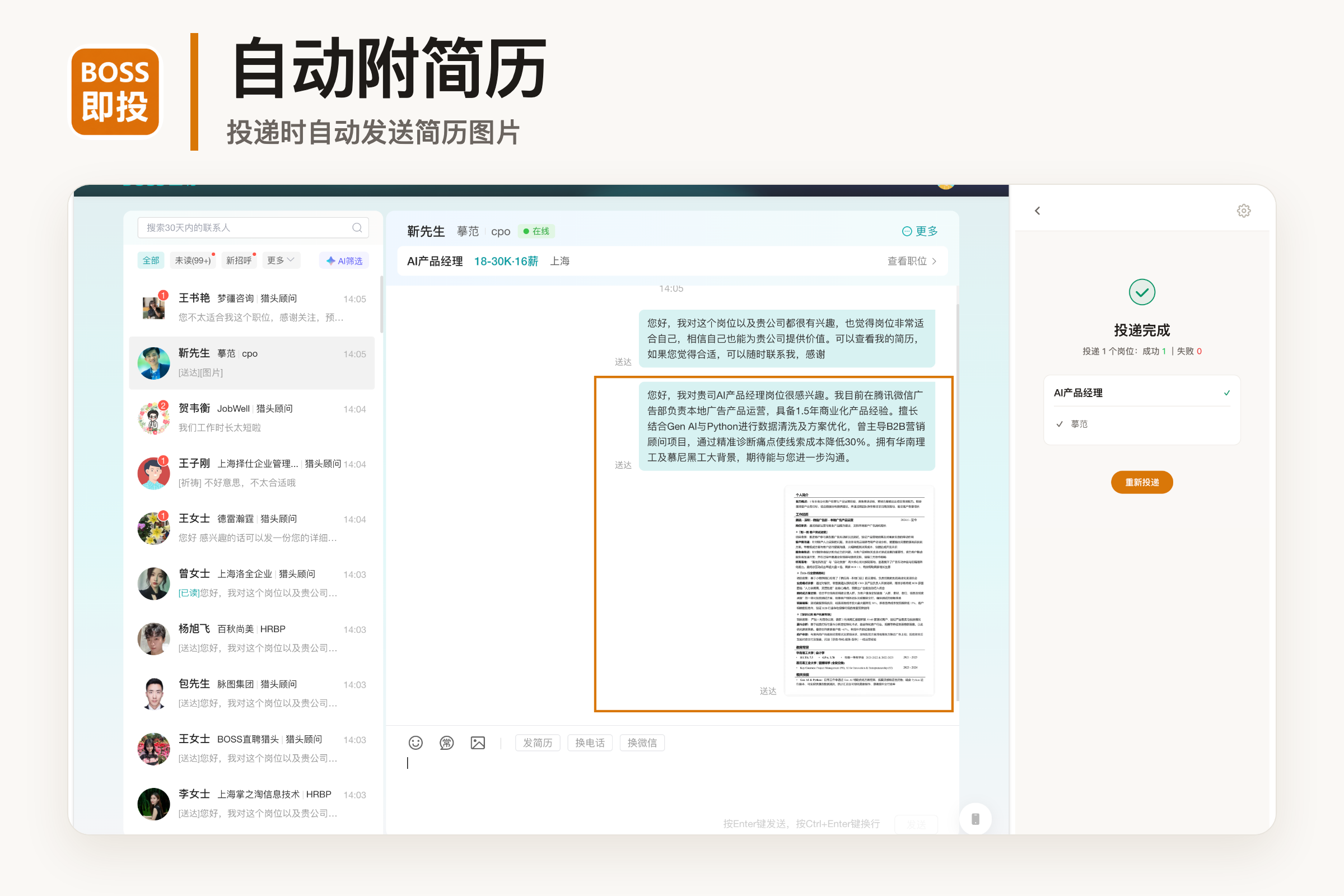Open the emoji picker icon
Image resolution: width=1344 pixels, height=896 pixels.
(416, 743)
